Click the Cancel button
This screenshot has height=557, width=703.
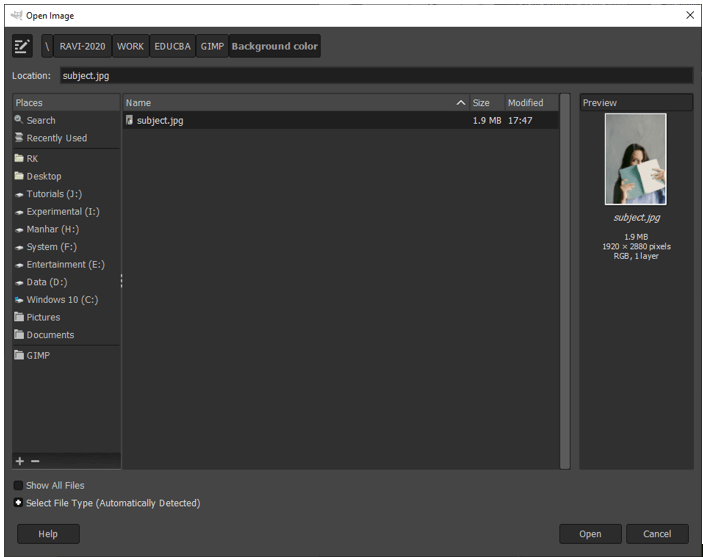(657, 534)
